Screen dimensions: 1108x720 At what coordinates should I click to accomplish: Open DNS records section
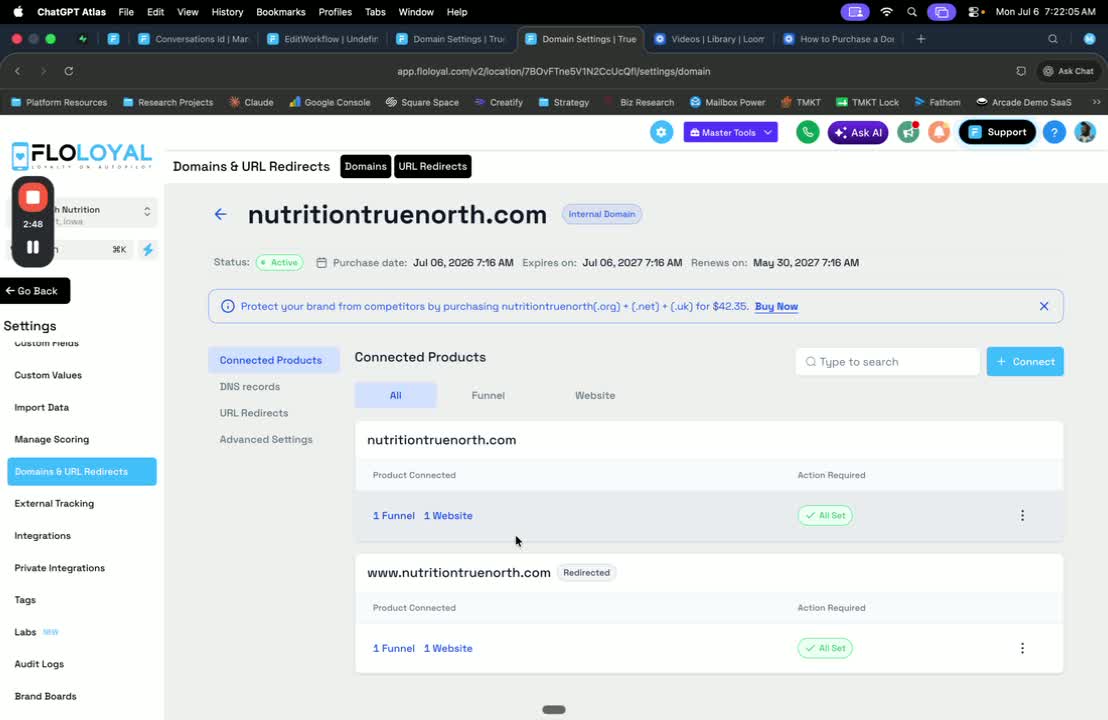coord(249,386)
